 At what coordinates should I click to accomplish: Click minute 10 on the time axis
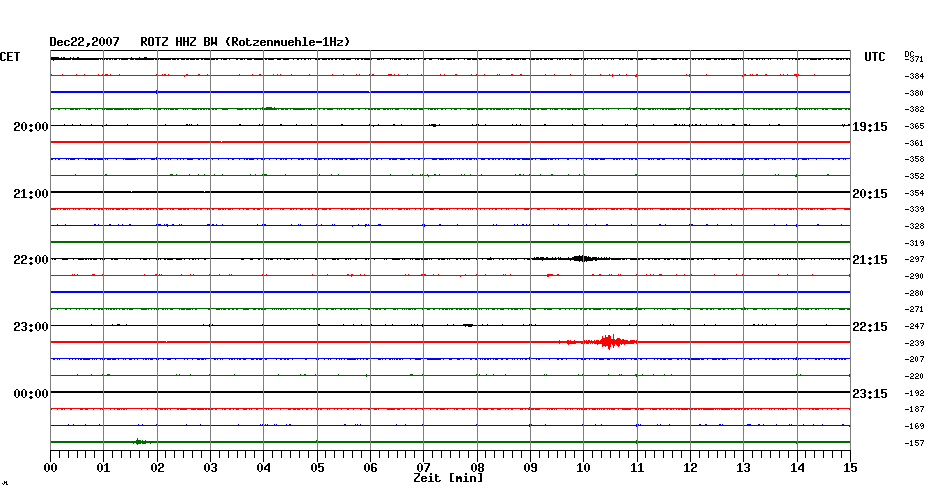(x=584, y=467)
